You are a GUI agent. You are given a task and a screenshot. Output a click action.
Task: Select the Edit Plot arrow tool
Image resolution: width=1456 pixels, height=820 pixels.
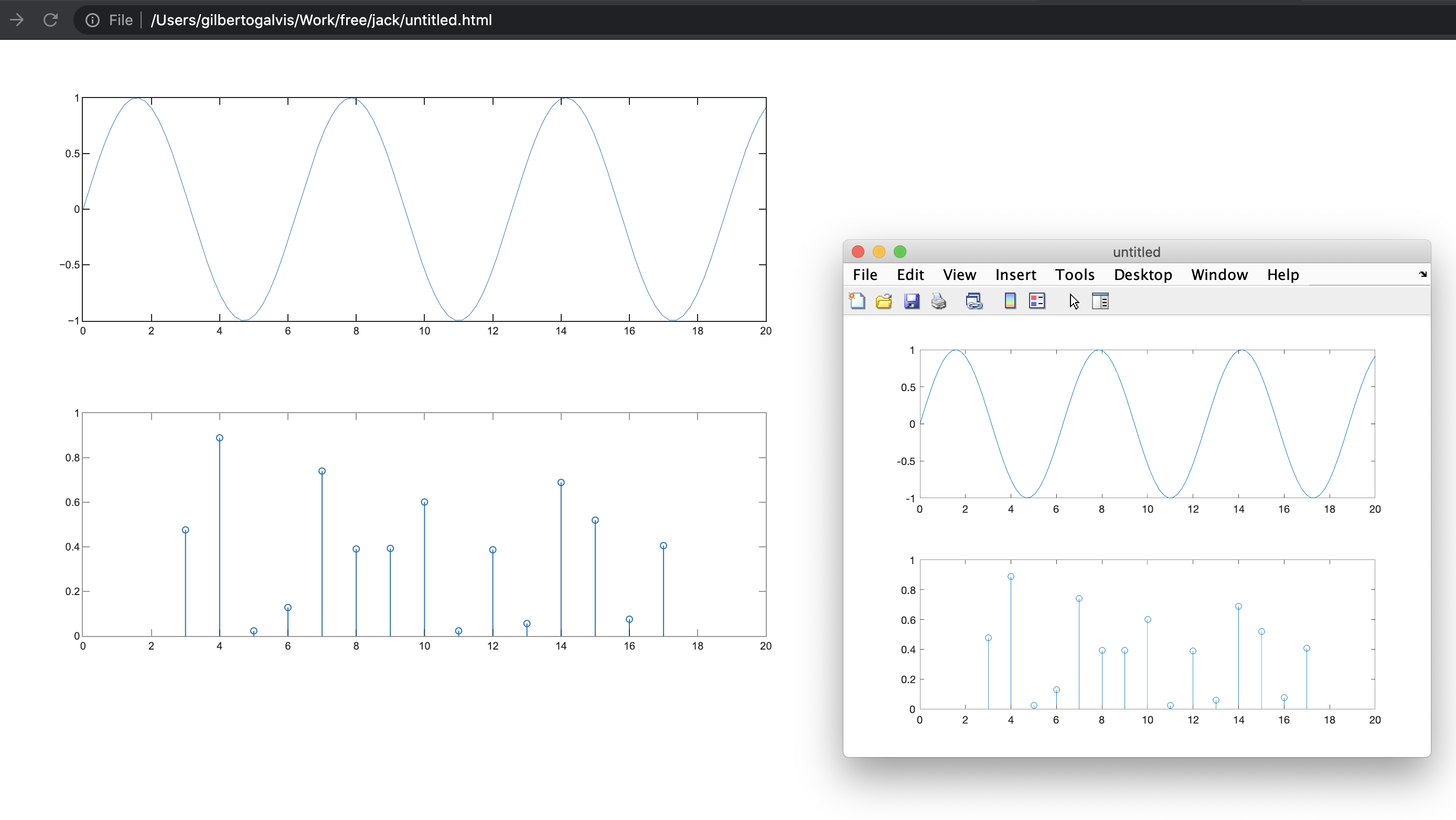pos(1074,301)
